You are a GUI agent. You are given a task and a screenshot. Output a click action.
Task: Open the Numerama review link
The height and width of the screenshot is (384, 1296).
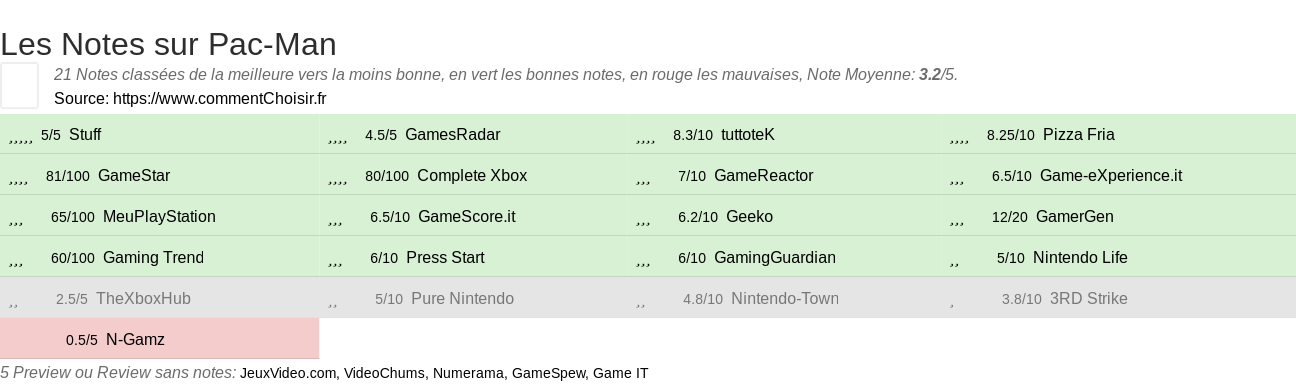[468, 374]
